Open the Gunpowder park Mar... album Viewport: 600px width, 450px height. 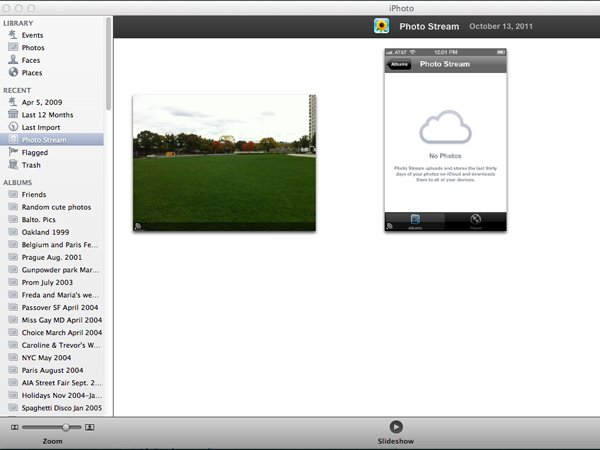[x=52, y=270]
